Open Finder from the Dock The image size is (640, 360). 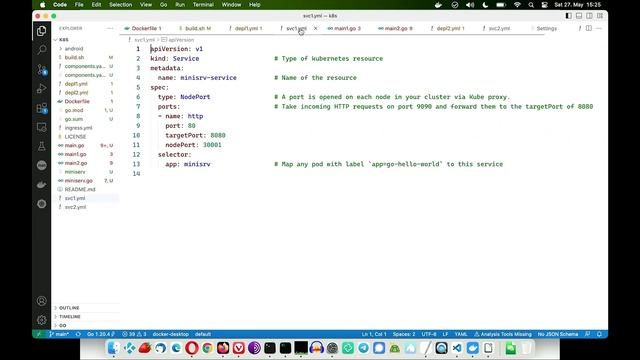(x=113, y=348)
